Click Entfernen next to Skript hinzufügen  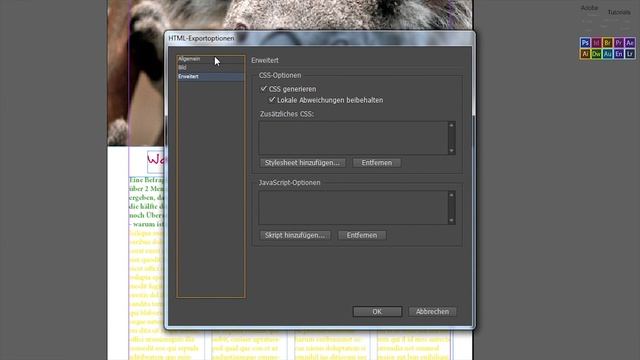tap(362, 236)
